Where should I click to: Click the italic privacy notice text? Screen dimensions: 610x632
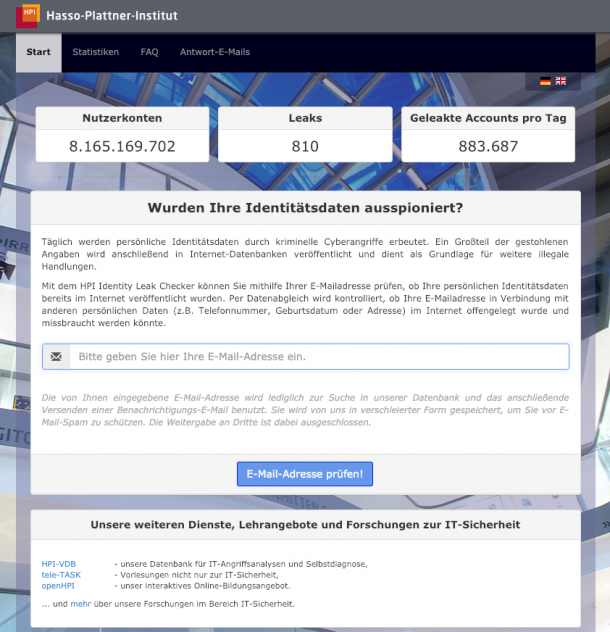(305, 410)
